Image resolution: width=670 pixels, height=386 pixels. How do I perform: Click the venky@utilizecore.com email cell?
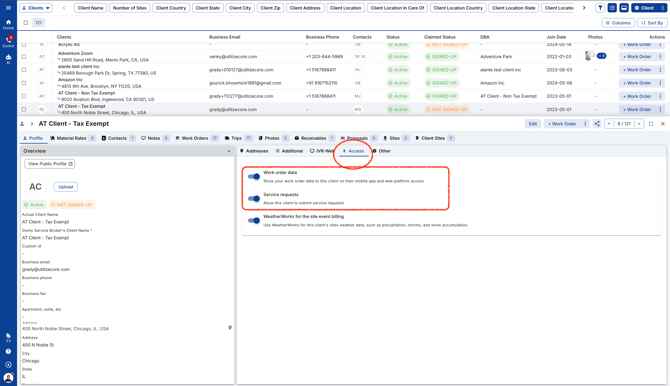[x=233, y=56]
